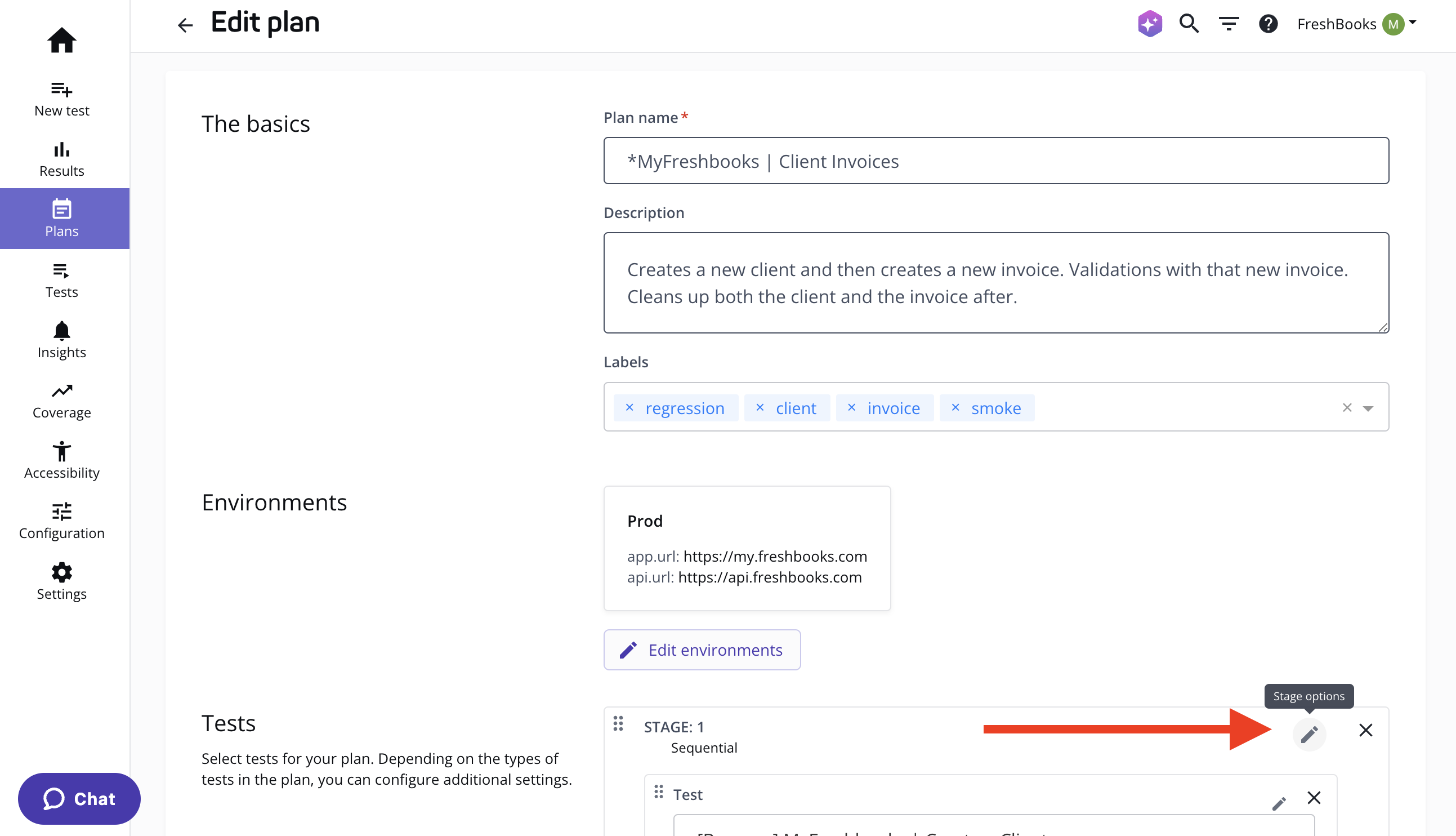Screen dimensions: 1456x836
Task: Focus the Plan name input field
Action: (996, 161)
